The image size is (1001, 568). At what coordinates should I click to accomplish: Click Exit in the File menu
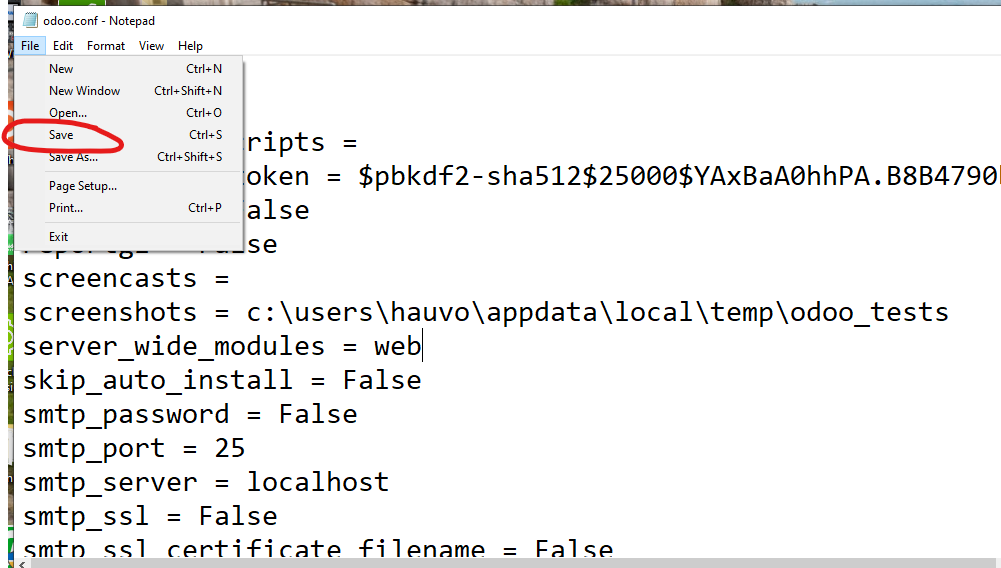tap(59, 237)
